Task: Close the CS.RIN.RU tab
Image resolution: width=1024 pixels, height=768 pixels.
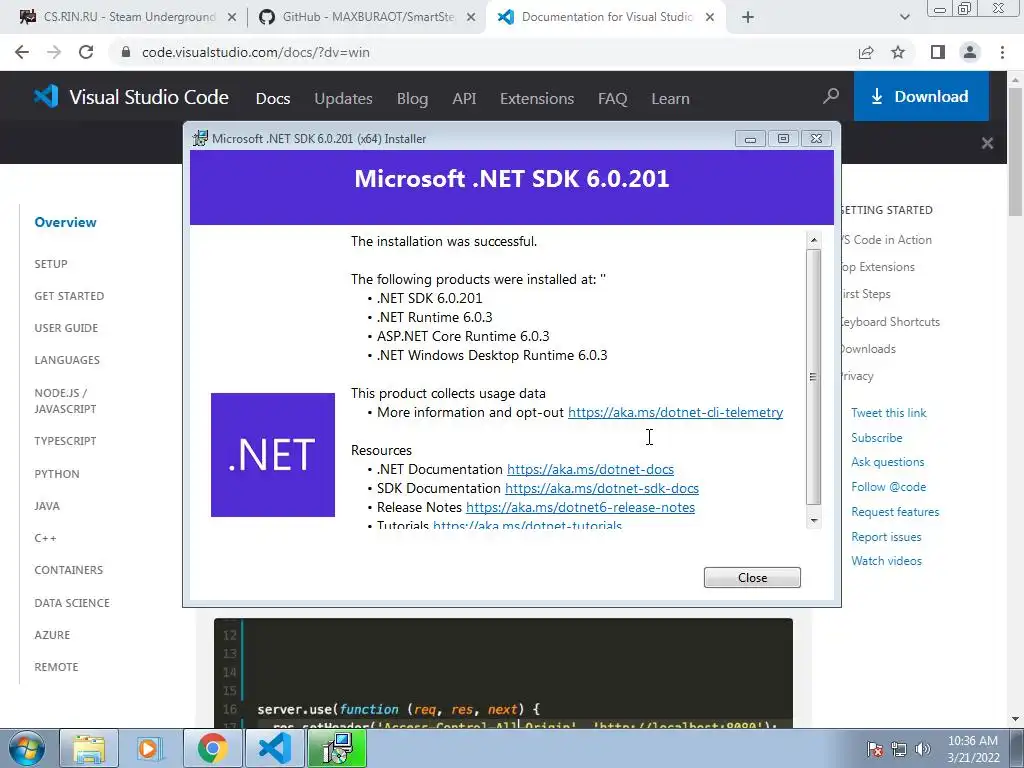Action: (x=232, y=18)
